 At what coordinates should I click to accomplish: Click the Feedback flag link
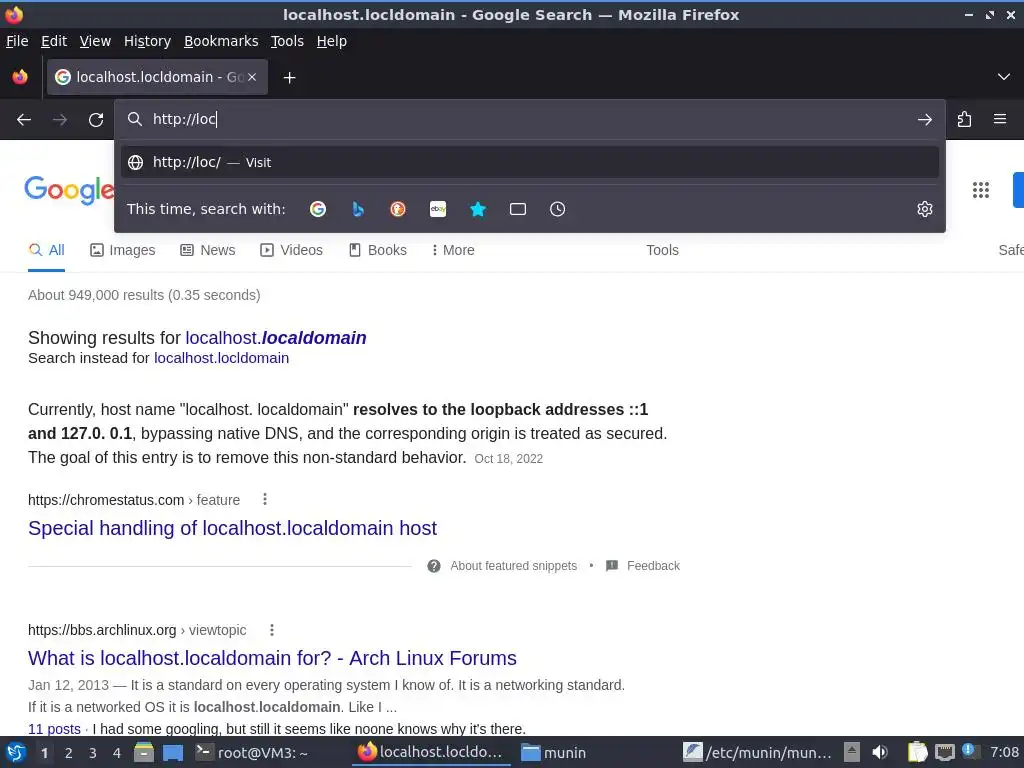[643, 566]
